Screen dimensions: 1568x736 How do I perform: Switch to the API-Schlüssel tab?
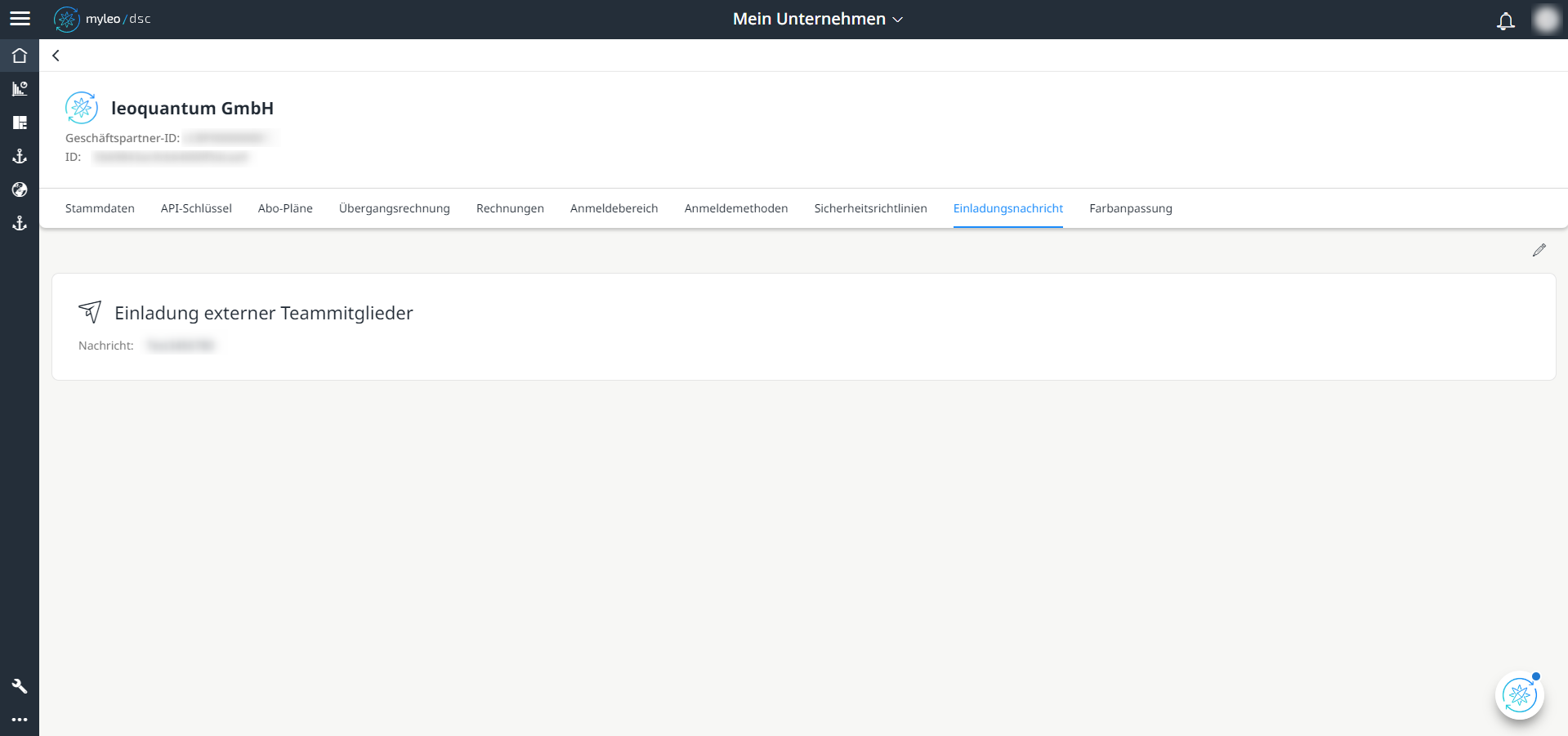click(196, 208)
